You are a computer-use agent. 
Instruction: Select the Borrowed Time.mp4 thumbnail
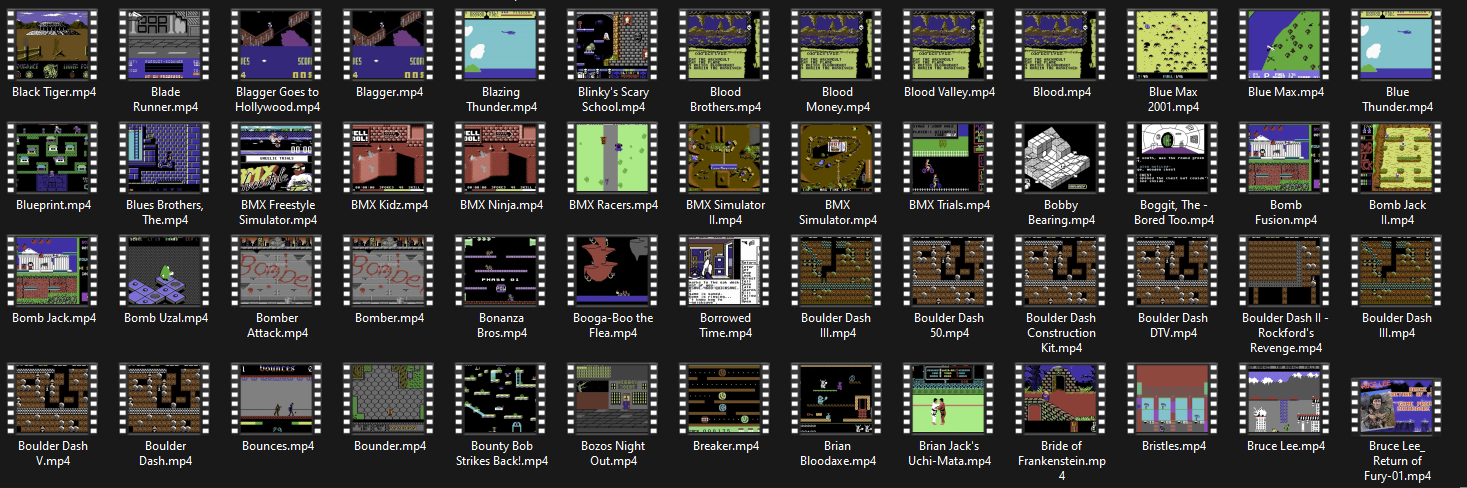[x=726, y=270]
